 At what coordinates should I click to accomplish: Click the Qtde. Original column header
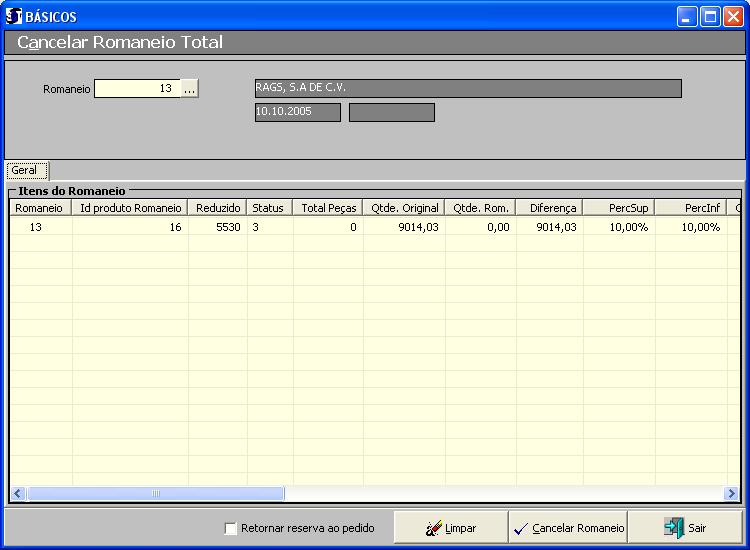point(404,208)
